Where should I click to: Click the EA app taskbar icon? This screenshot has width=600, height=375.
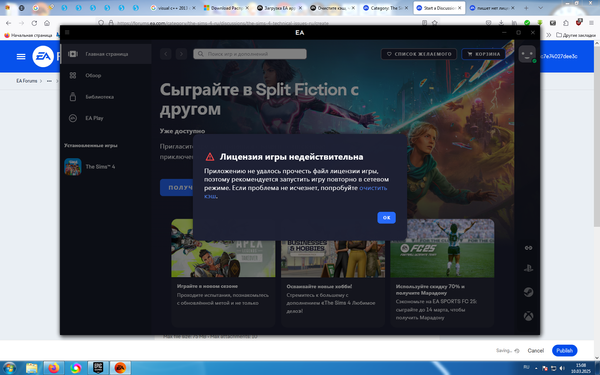pyautogui.click(x=120, y=368)
